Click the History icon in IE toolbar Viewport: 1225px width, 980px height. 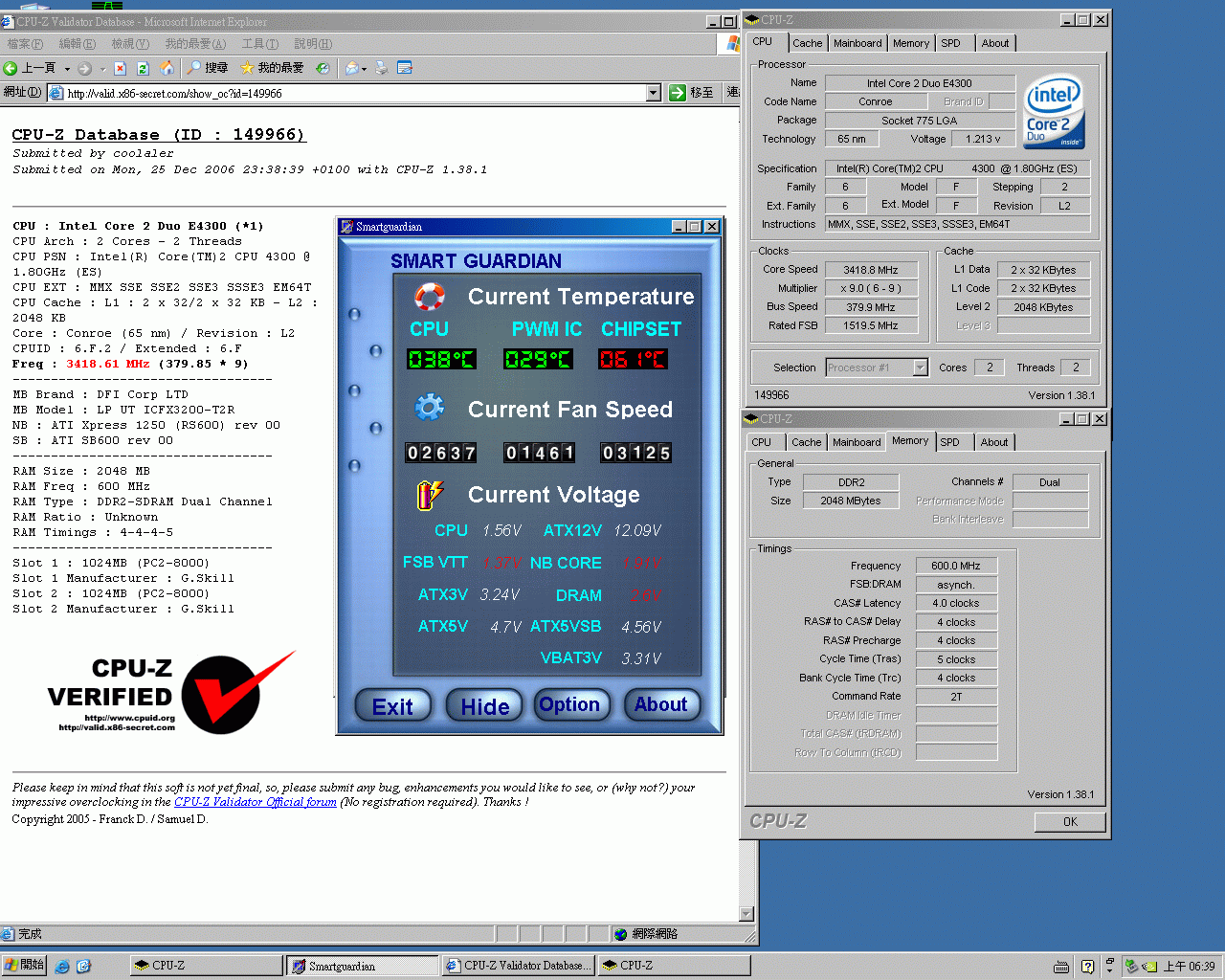click(x=323, y=68)
